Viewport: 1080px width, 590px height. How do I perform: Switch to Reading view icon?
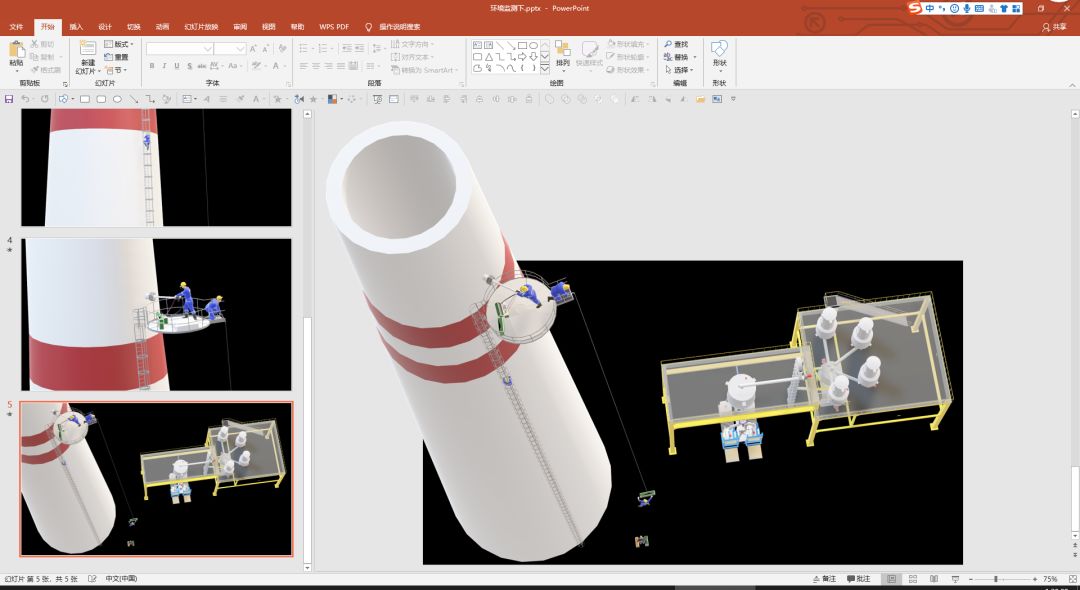click(934, 579)
